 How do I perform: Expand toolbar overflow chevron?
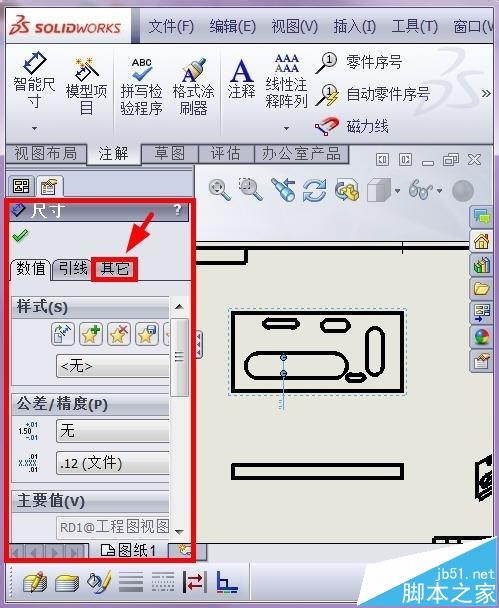coord(486,93)
